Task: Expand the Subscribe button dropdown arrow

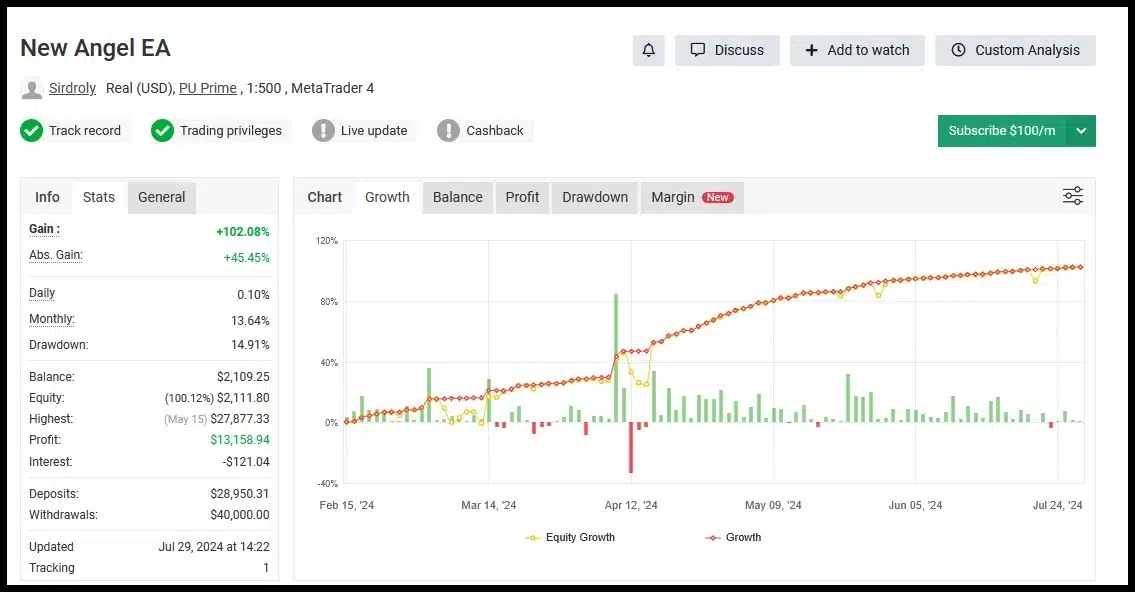Action: 1081,131
